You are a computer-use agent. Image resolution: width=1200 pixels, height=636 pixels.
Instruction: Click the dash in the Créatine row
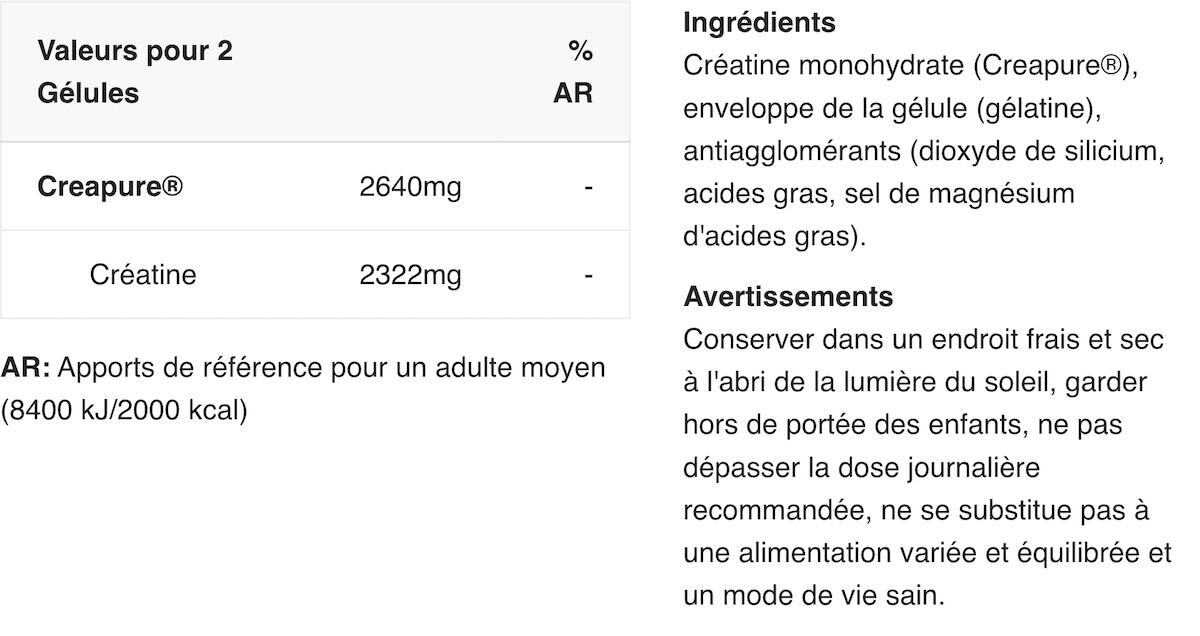coord(588,275)
